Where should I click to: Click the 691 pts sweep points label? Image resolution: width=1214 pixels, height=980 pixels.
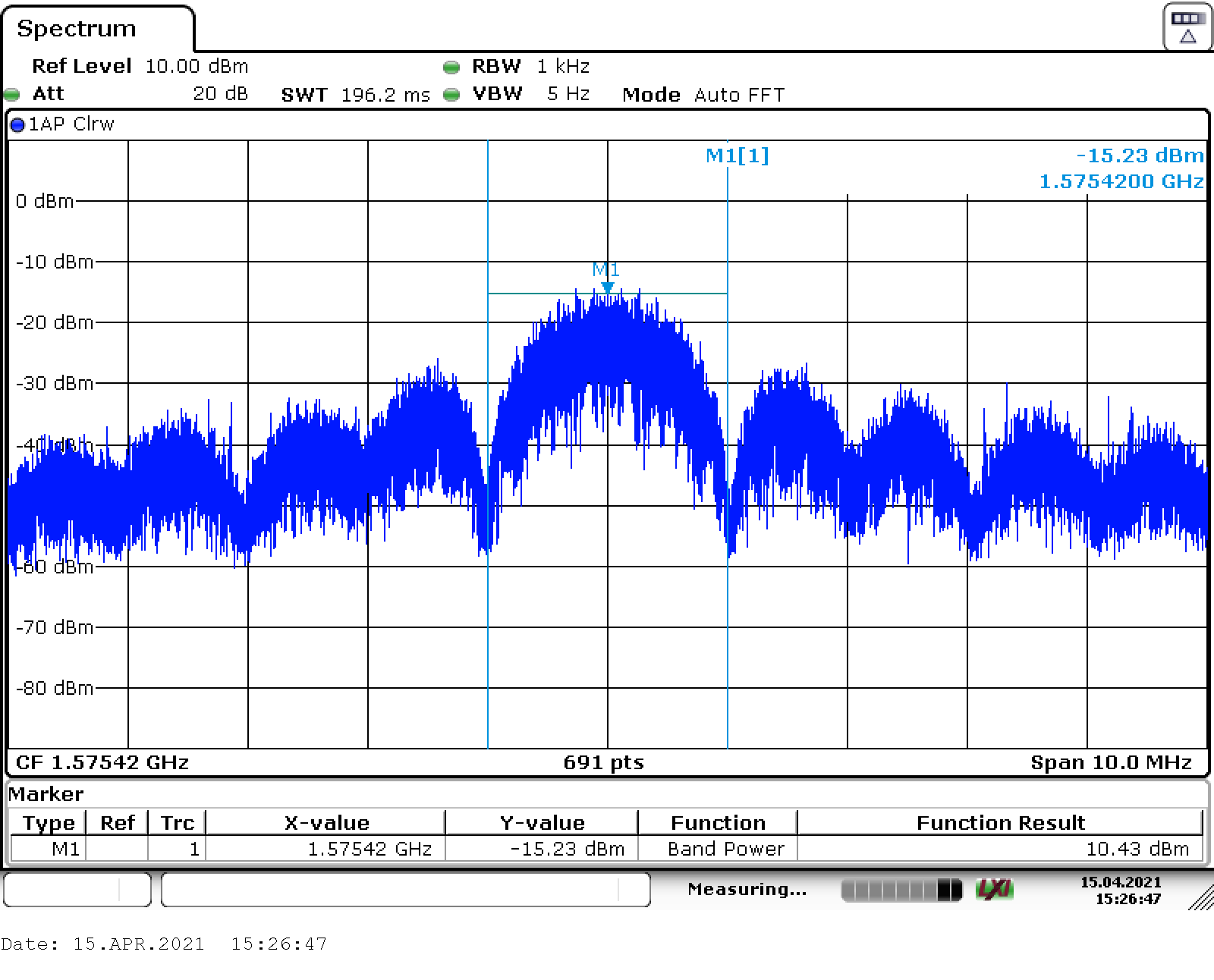(x=603, y=762)
